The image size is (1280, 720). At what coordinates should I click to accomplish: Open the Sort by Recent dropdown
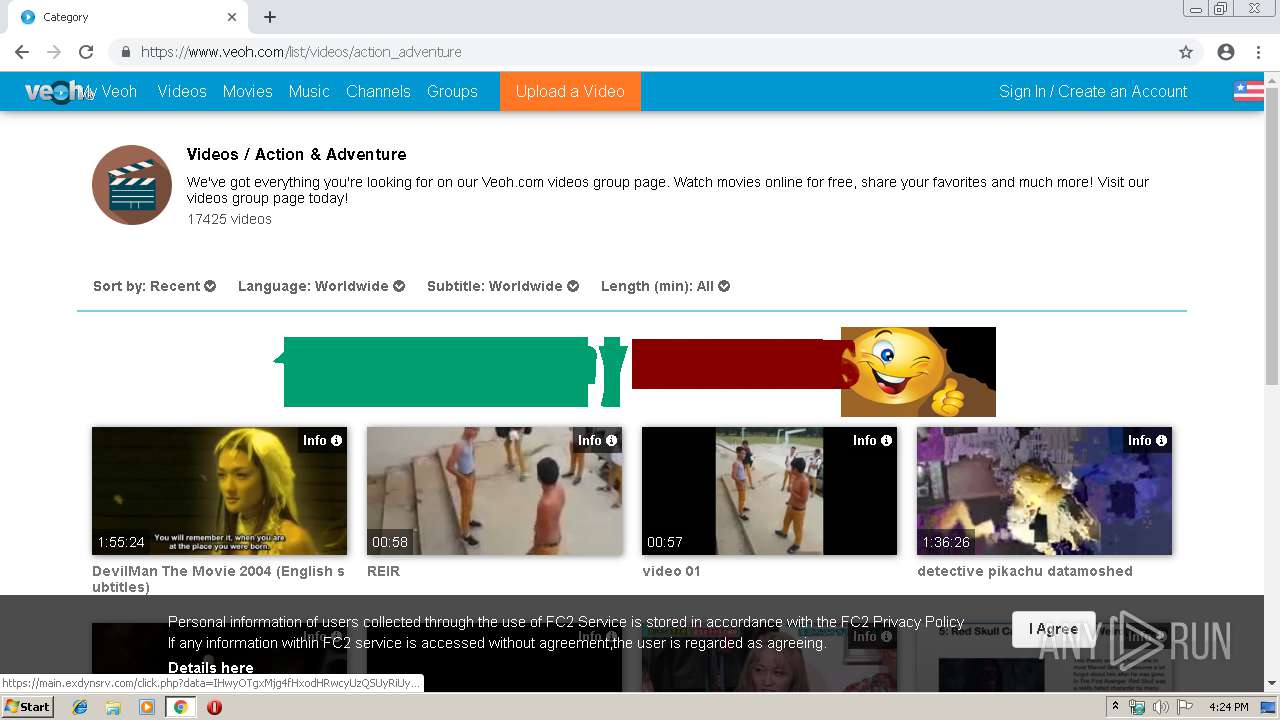pyautogui.click(x=154, y=286)
